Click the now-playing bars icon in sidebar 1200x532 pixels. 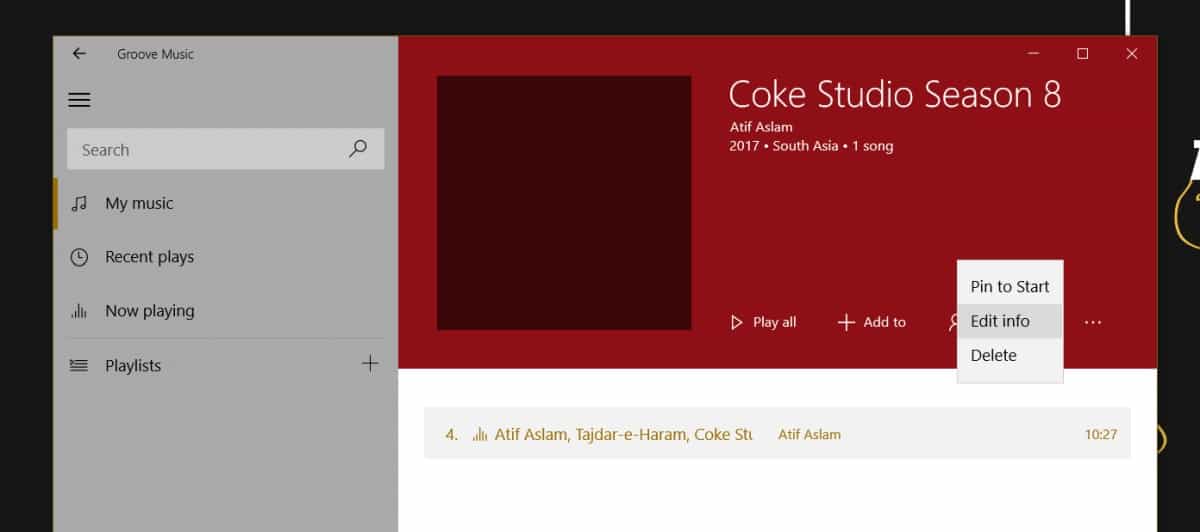79,311
